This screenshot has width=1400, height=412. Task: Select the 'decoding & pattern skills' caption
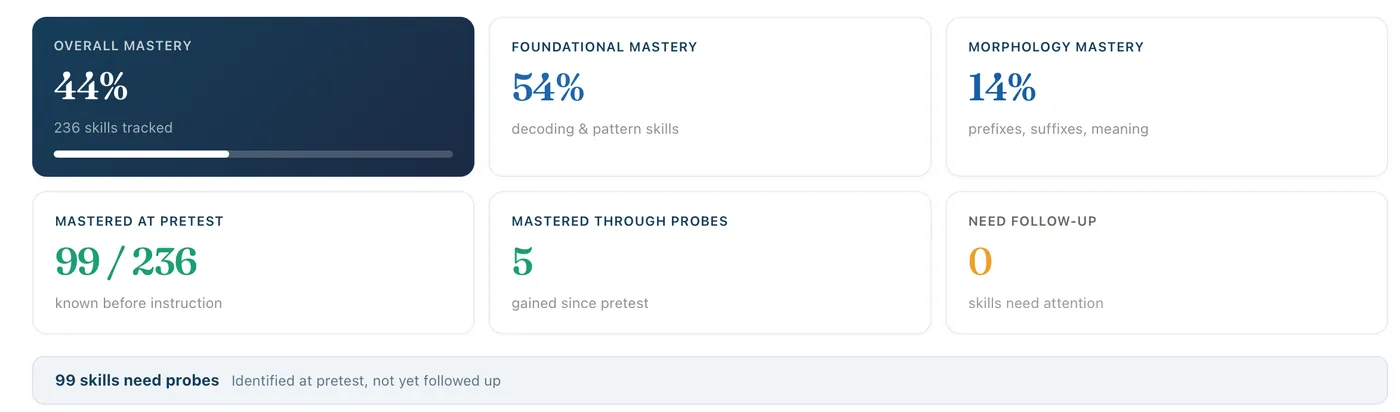point(595,129)
